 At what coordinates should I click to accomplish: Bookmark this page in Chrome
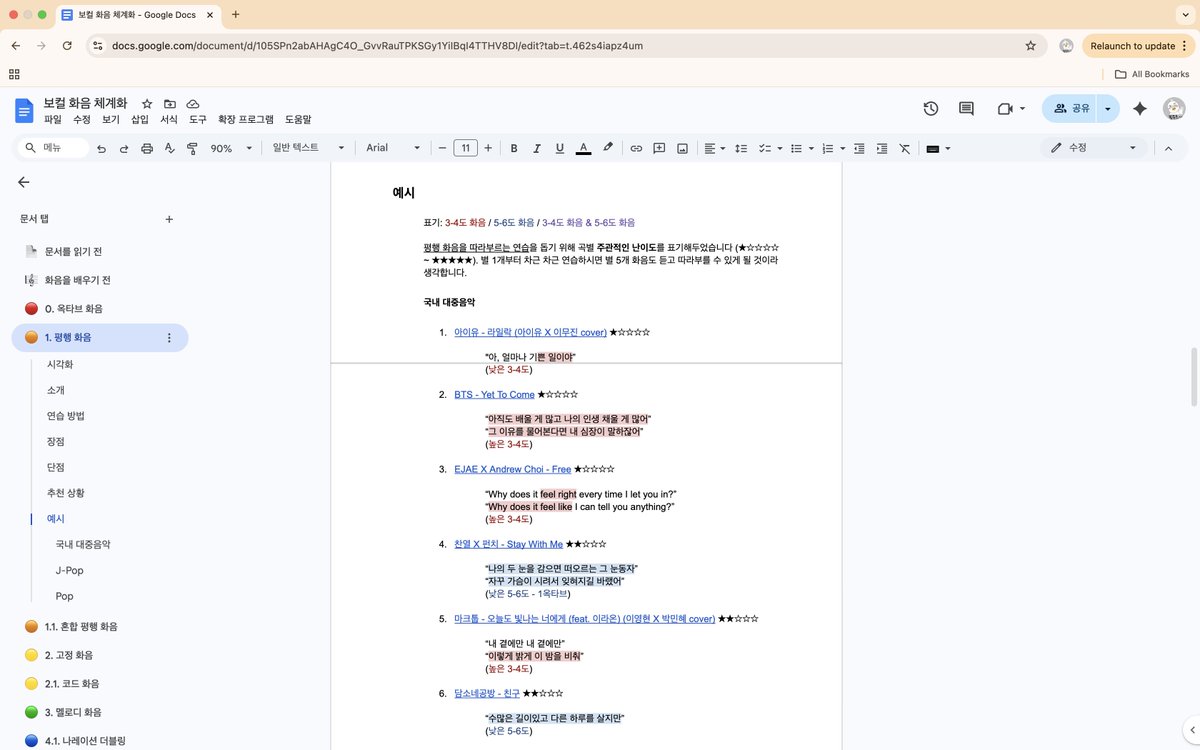click(1030, 46)
